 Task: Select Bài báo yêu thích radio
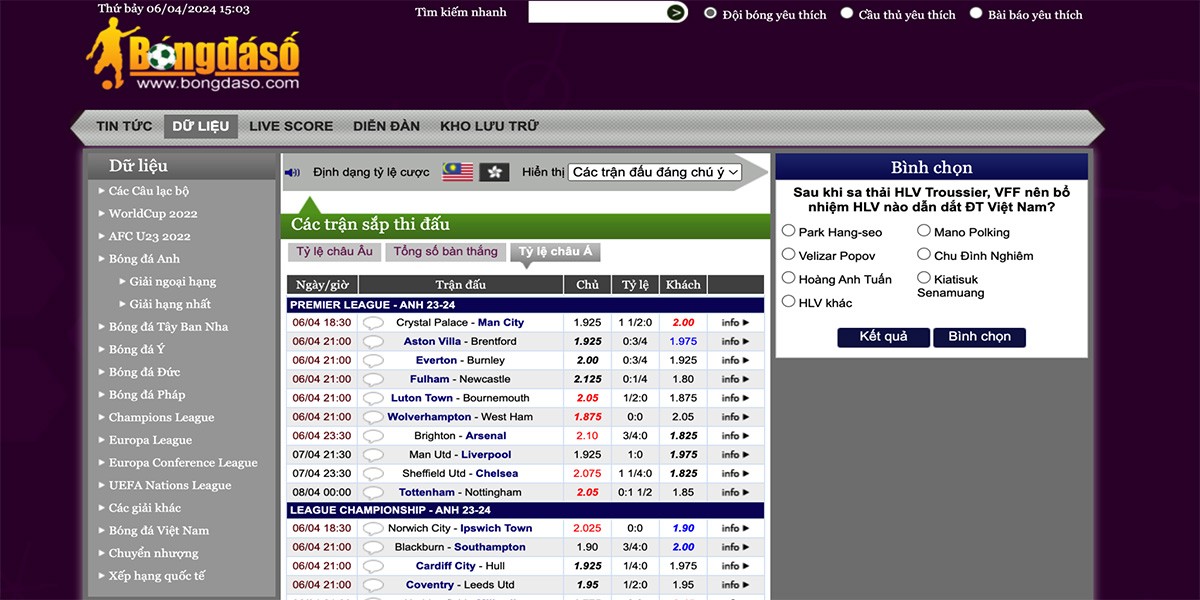(x=976, y=13)
